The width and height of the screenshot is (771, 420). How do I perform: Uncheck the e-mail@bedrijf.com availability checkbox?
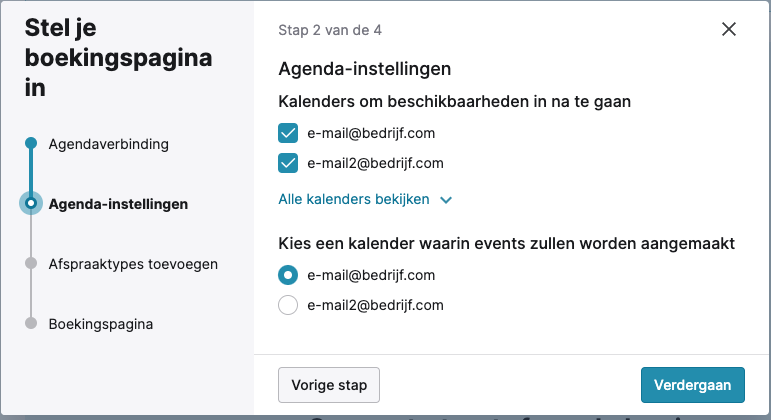[x=288, y=133]
